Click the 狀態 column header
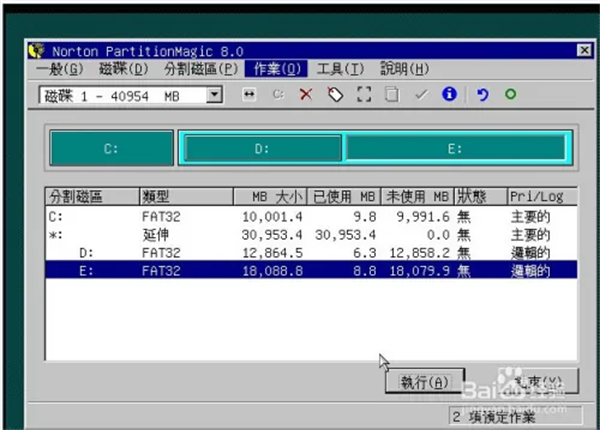 481,197
